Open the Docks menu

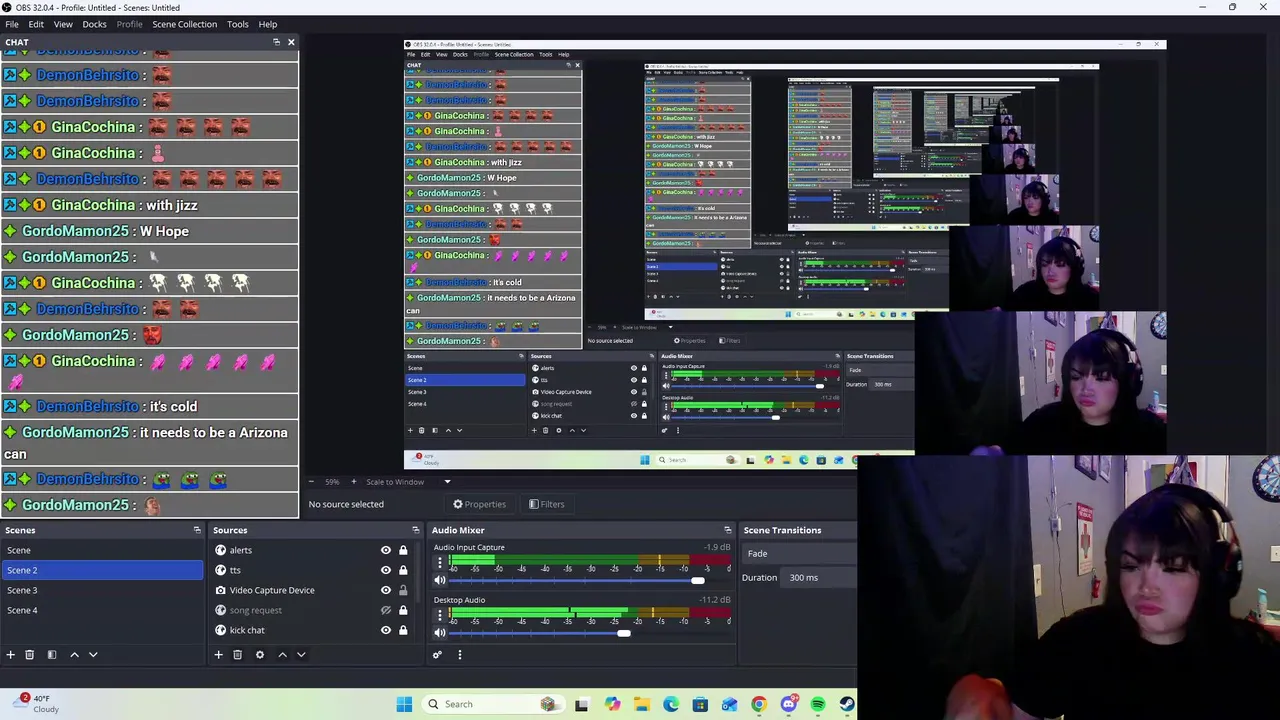tap(94, 24)
